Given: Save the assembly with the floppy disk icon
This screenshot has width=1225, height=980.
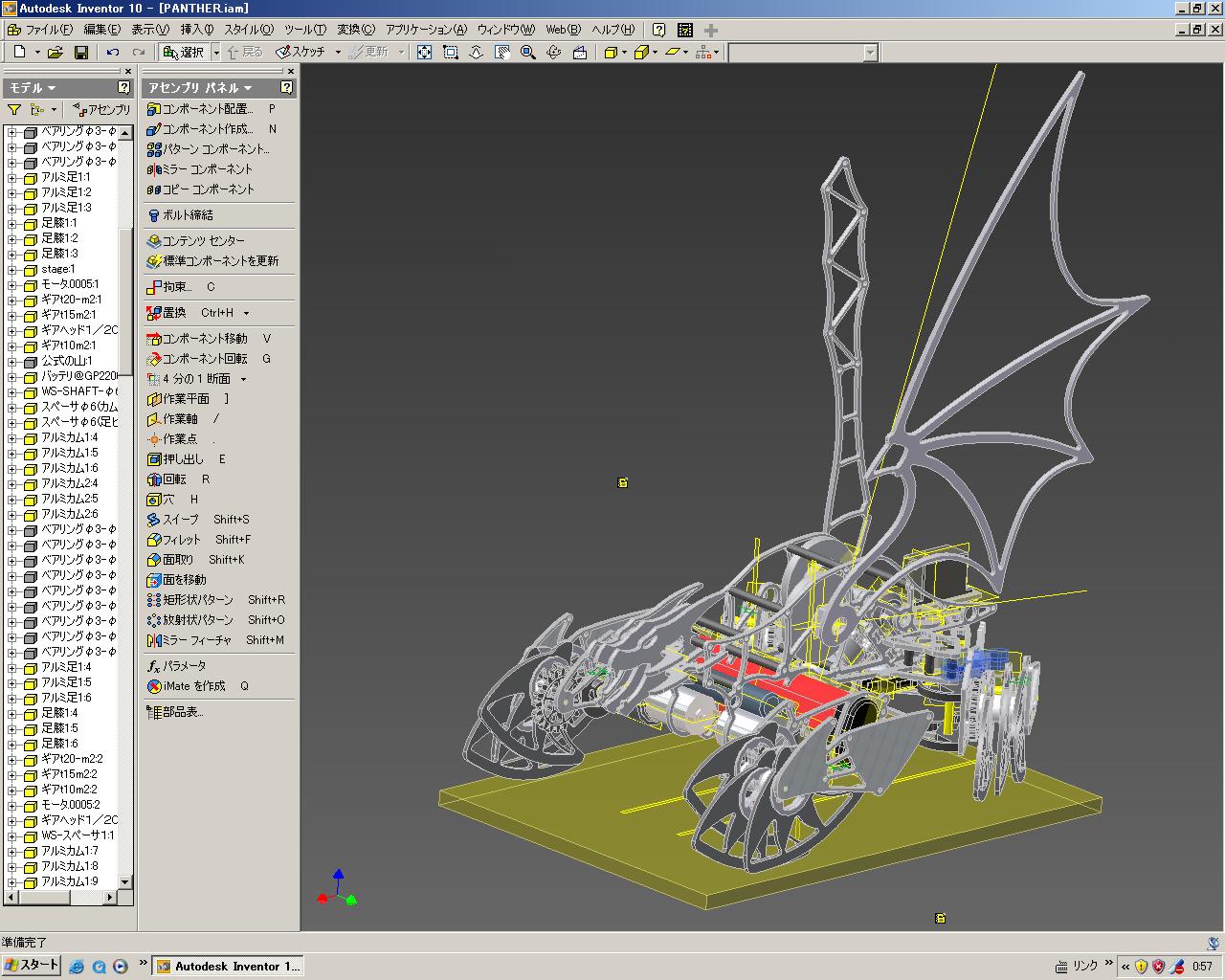Looking at the screenshot, I should 81,52.
